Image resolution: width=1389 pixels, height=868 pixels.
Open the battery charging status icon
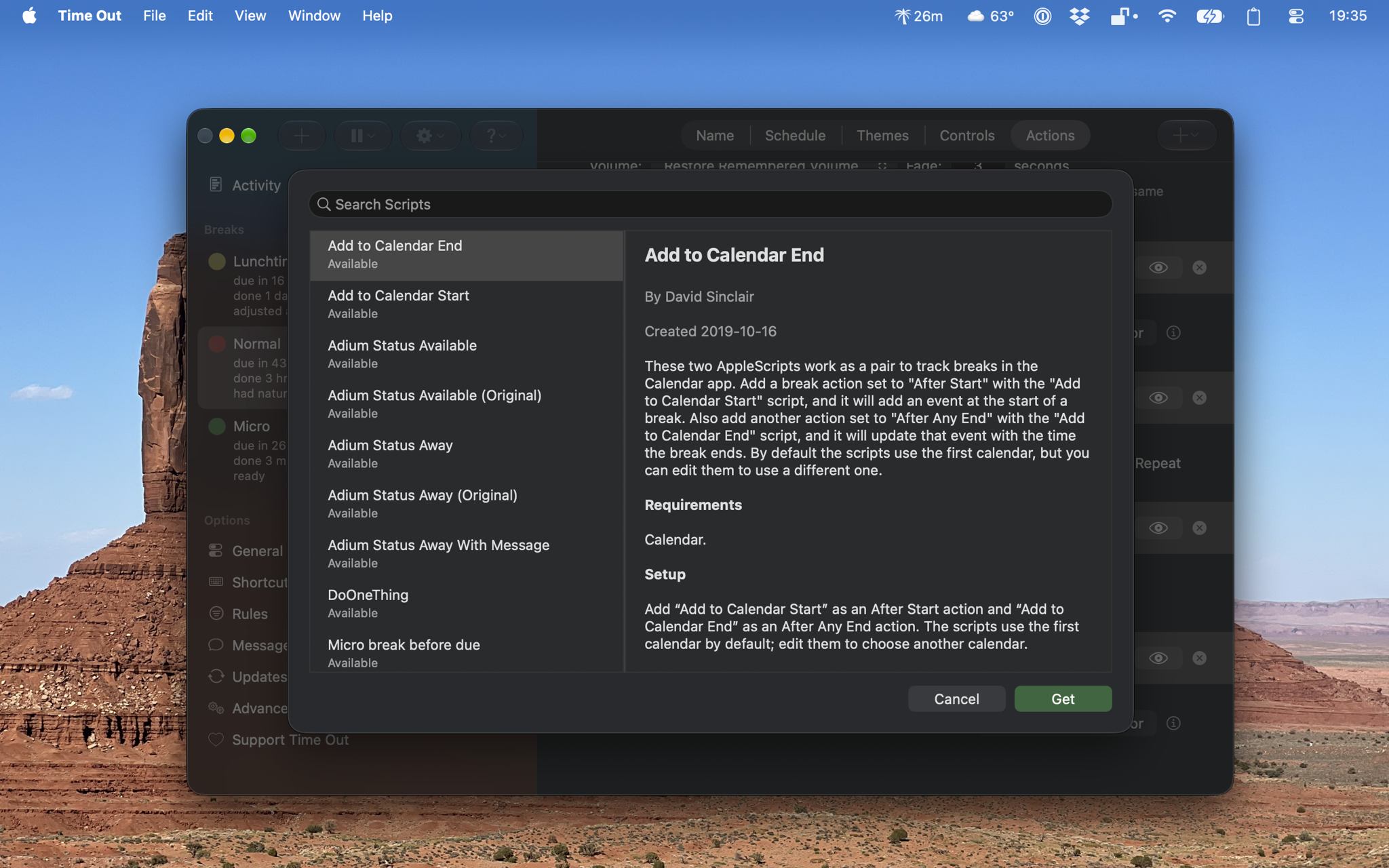pos(1209,16)
